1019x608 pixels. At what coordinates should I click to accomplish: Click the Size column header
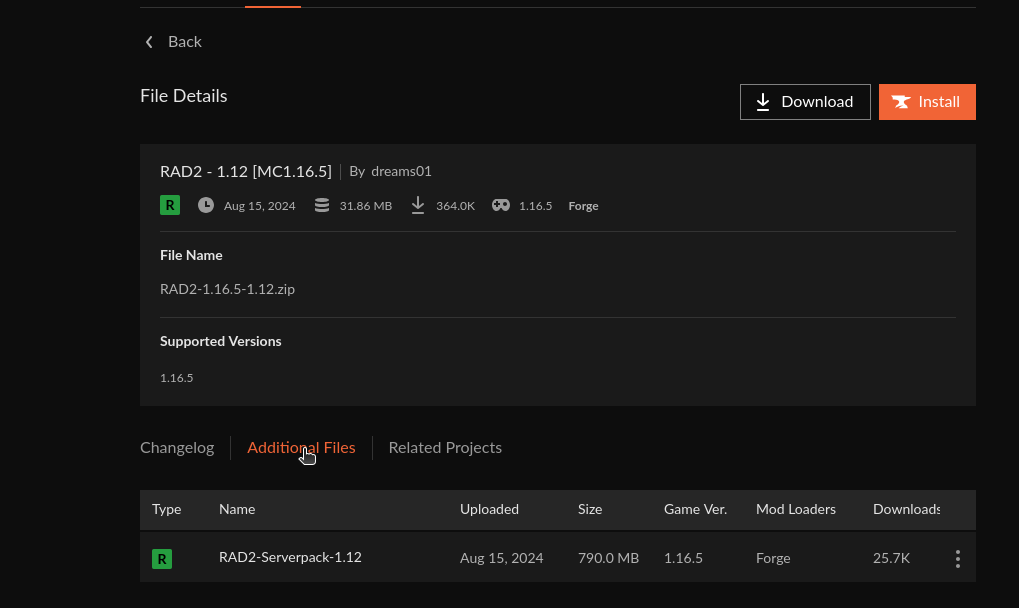tap(590, 509)
